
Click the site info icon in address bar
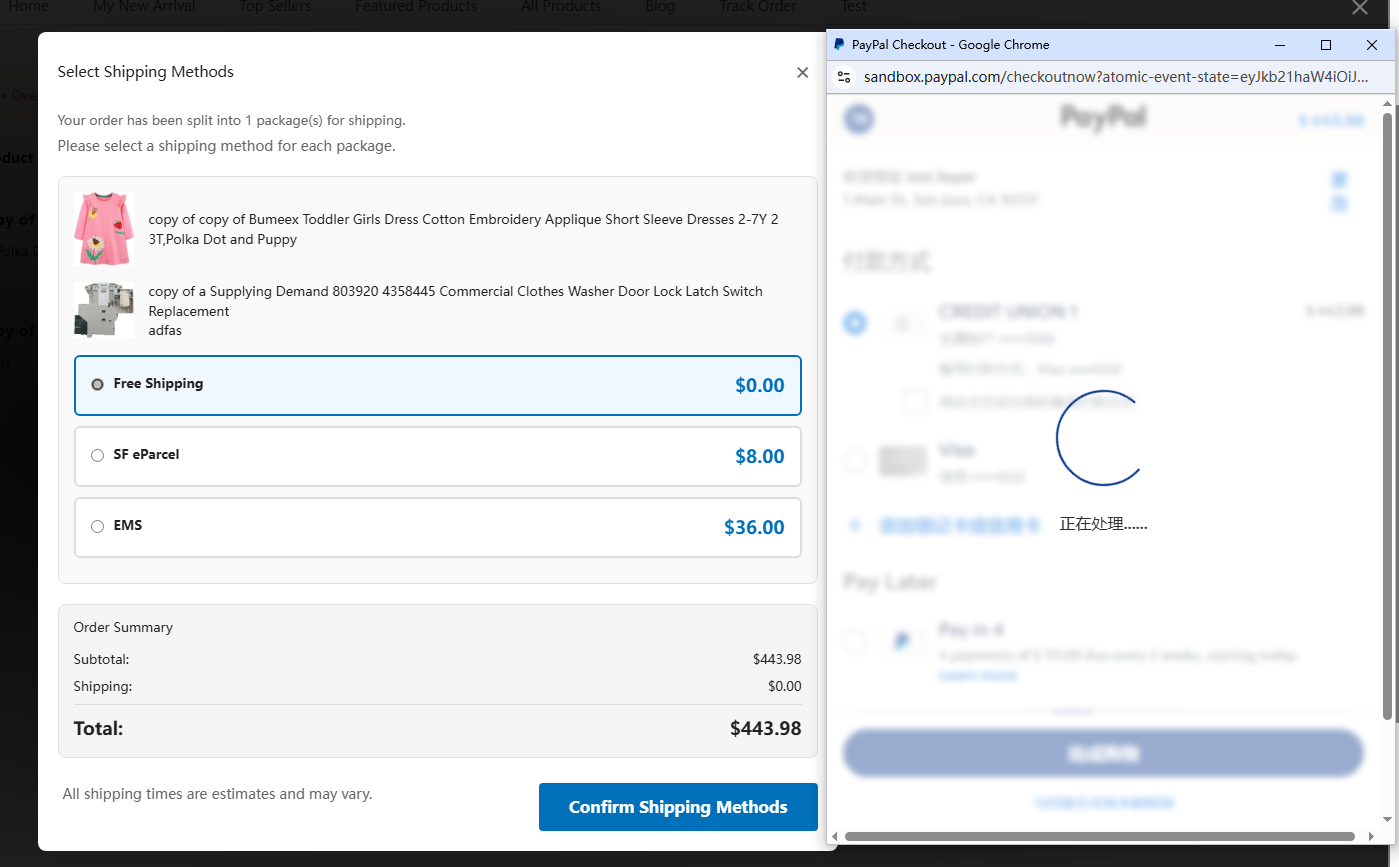point(844,77)
